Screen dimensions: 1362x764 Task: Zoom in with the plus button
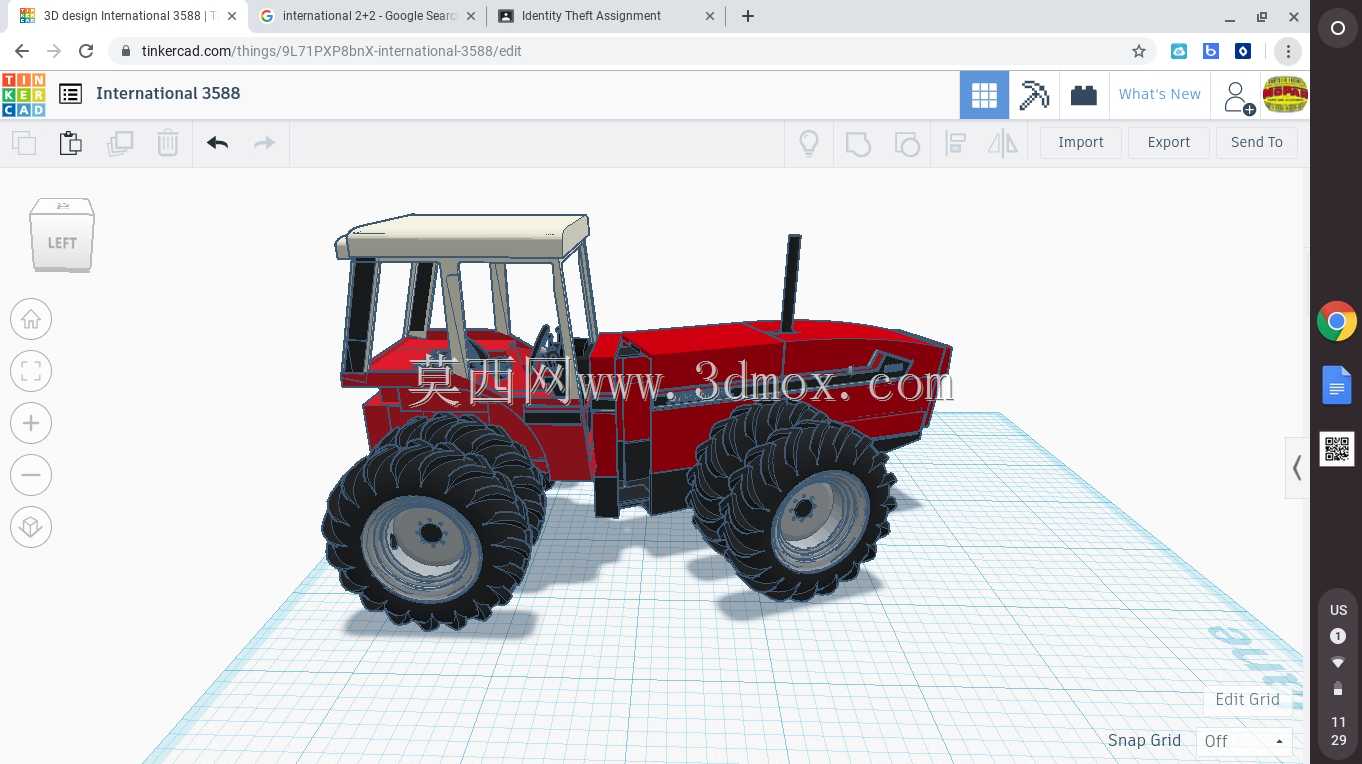[31, 423]
